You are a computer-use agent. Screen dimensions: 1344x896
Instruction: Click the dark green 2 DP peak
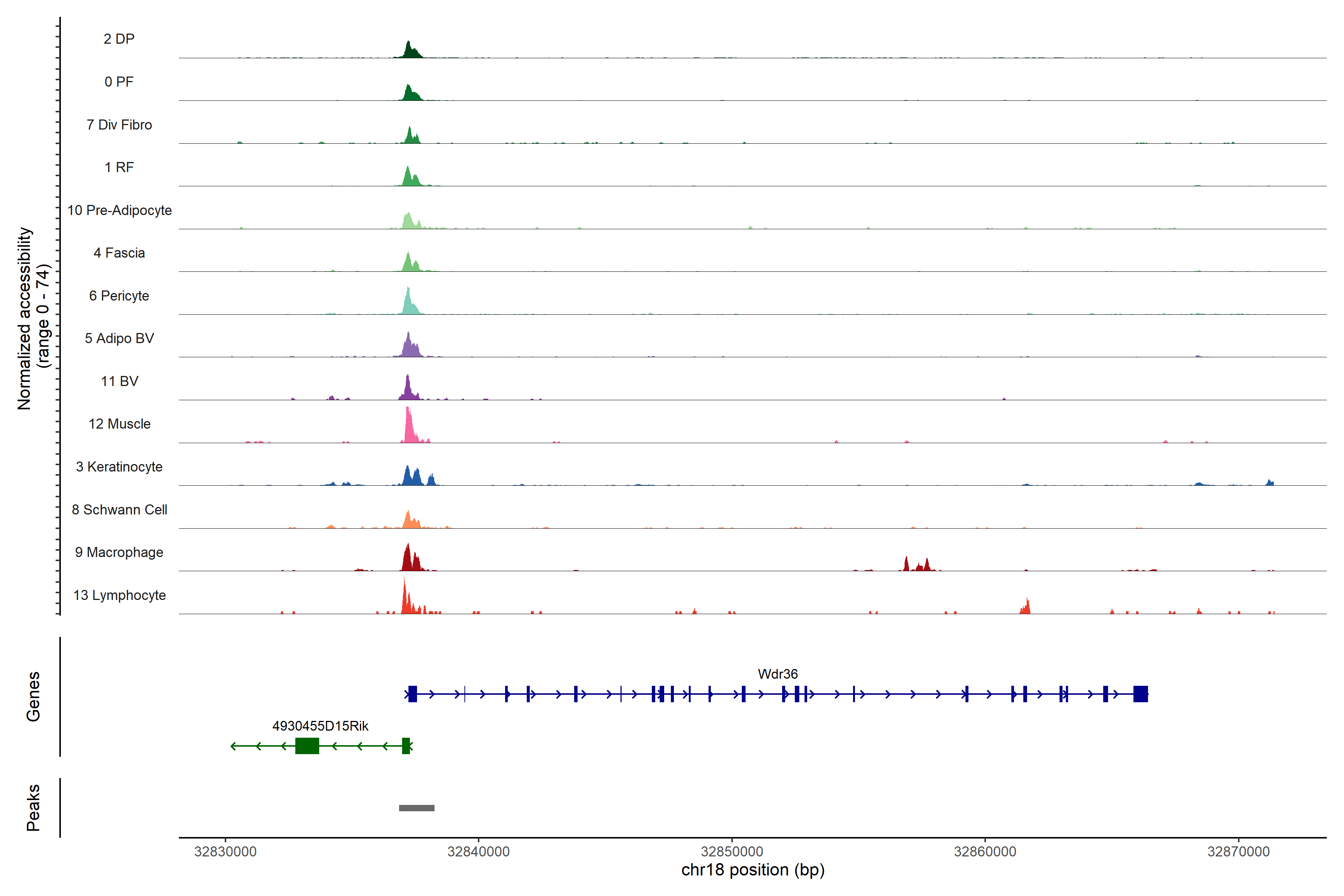pyautogui.click(x=409, y=51)
